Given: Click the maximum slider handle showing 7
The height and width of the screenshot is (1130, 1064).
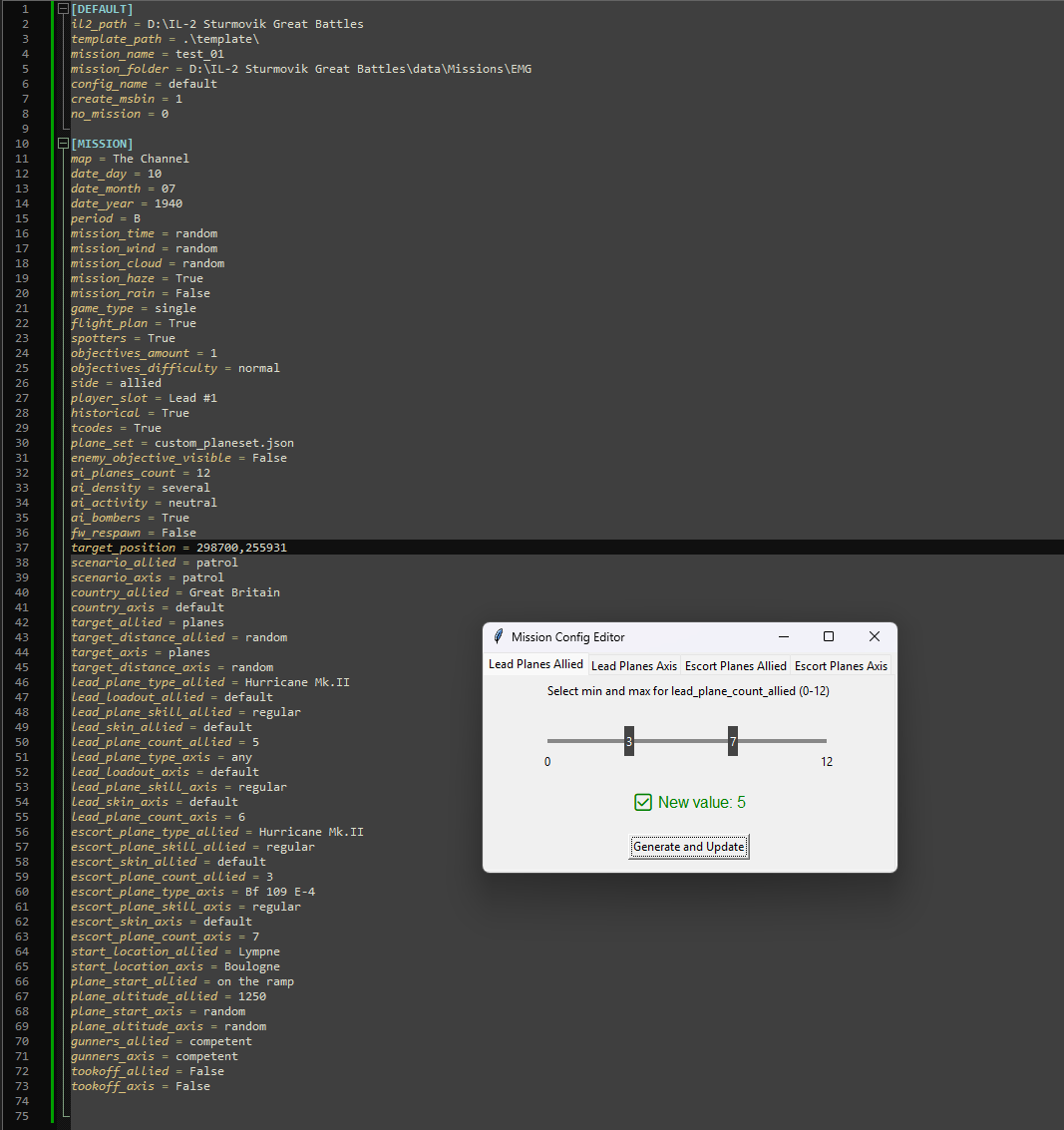Looking at the screenshot, I should tap(733, 741).
